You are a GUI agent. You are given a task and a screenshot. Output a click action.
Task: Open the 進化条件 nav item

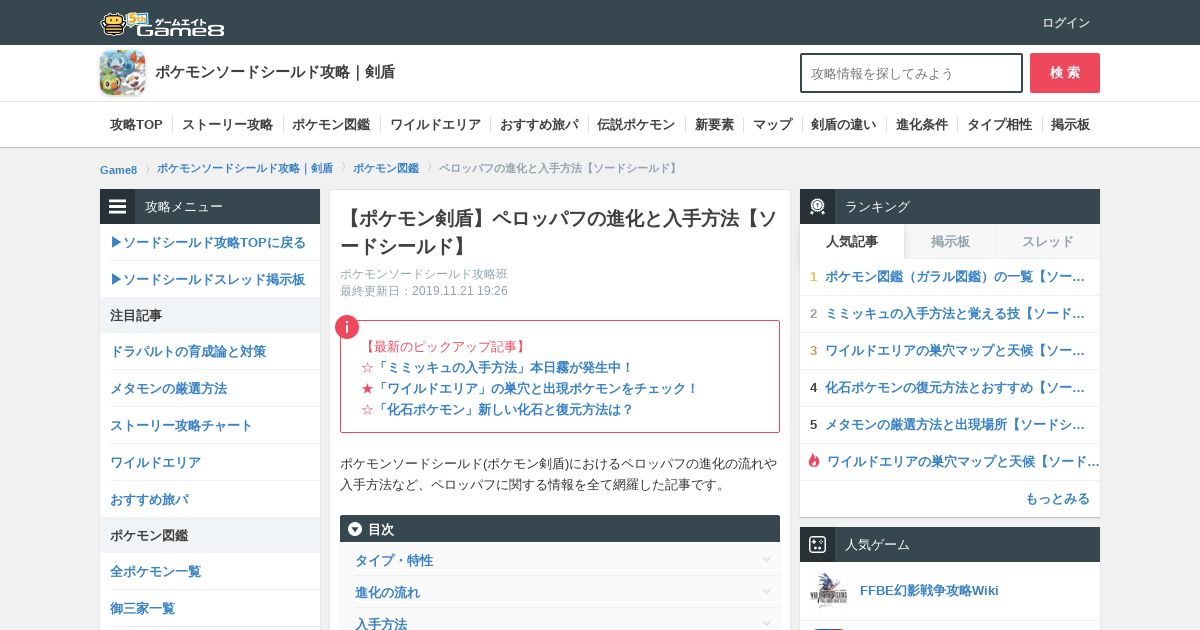(x=922, y=125)
